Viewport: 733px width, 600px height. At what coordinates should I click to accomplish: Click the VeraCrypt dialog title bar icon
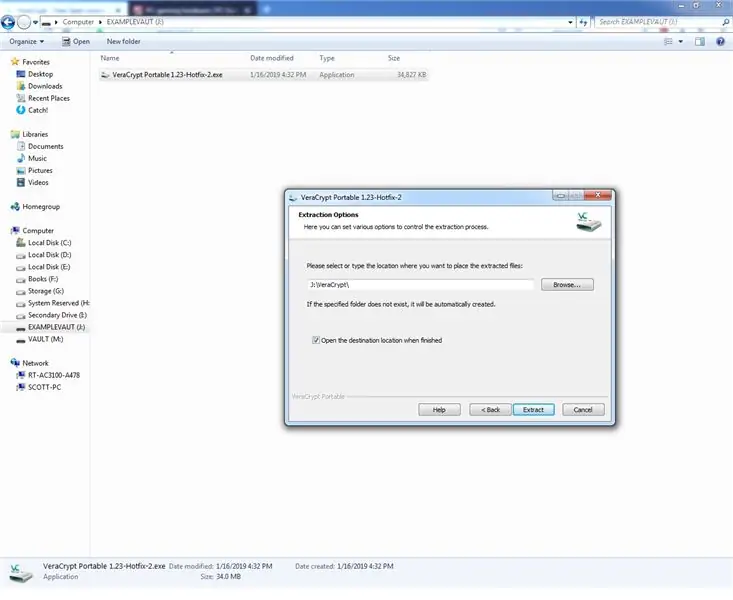click(293, 197)
